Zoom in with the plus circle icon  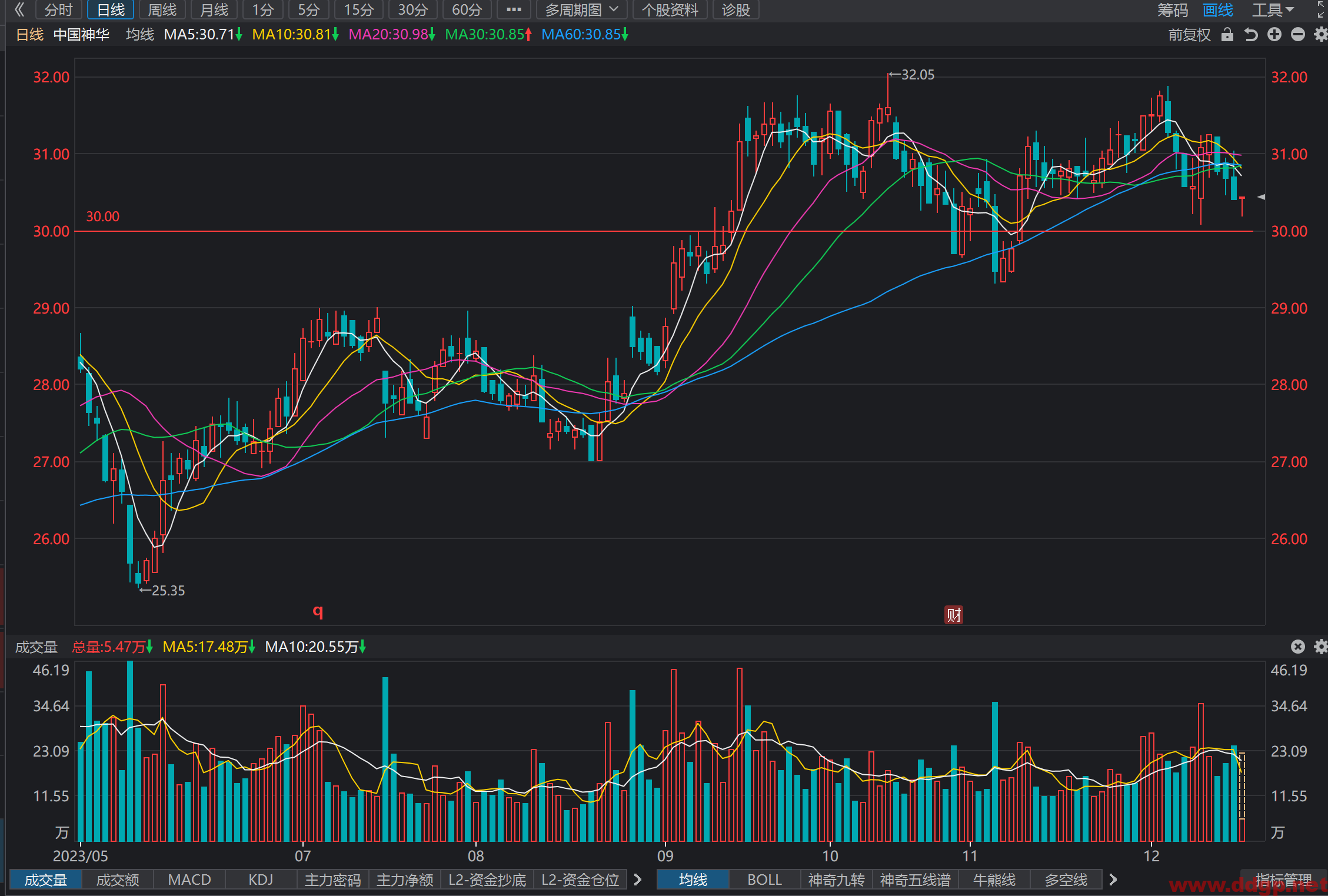click(x=1274, y=35)
